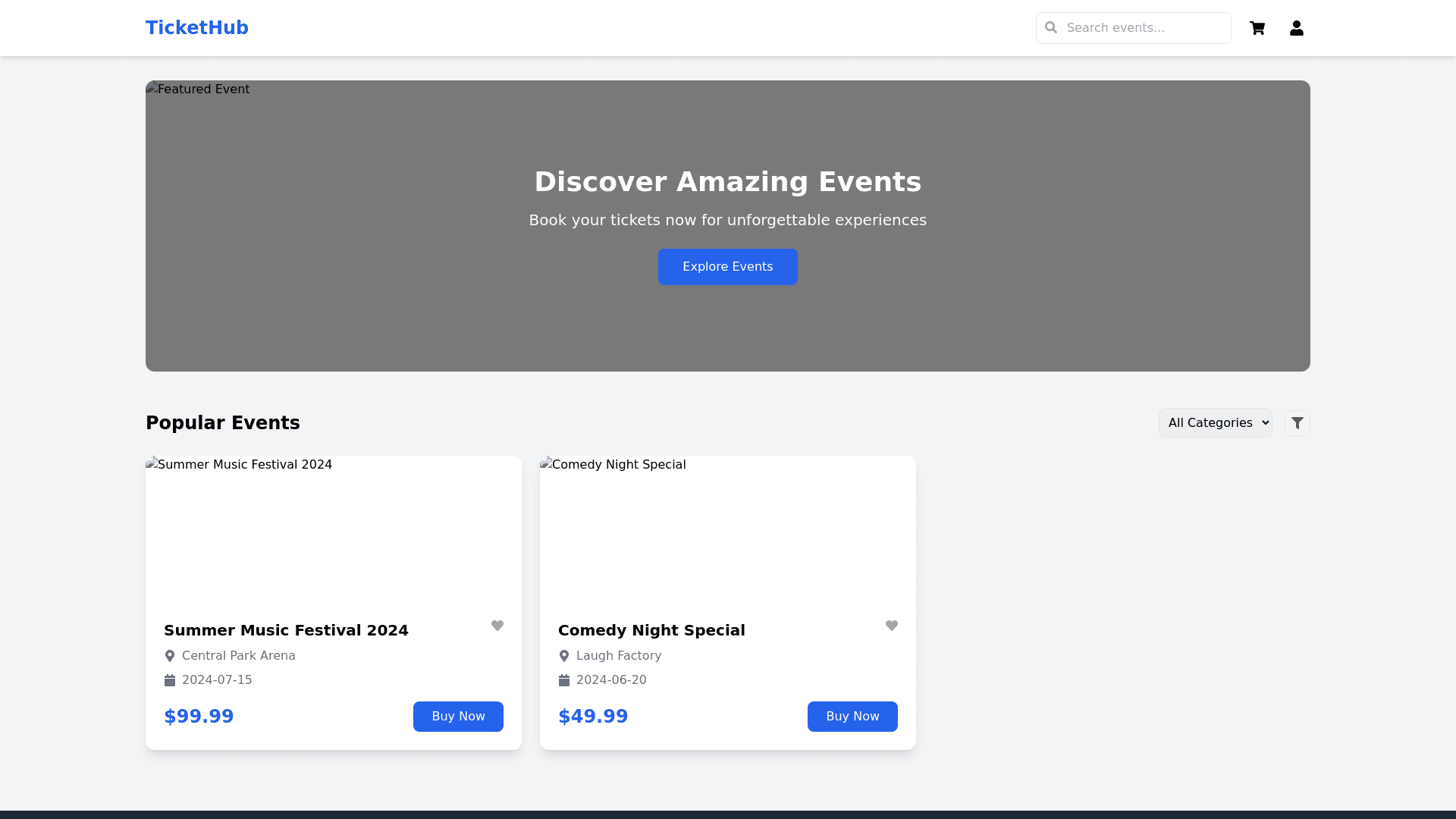Buy Now for Summer Music Festival
The image size is (1456, 819).
tap(458, 717)
